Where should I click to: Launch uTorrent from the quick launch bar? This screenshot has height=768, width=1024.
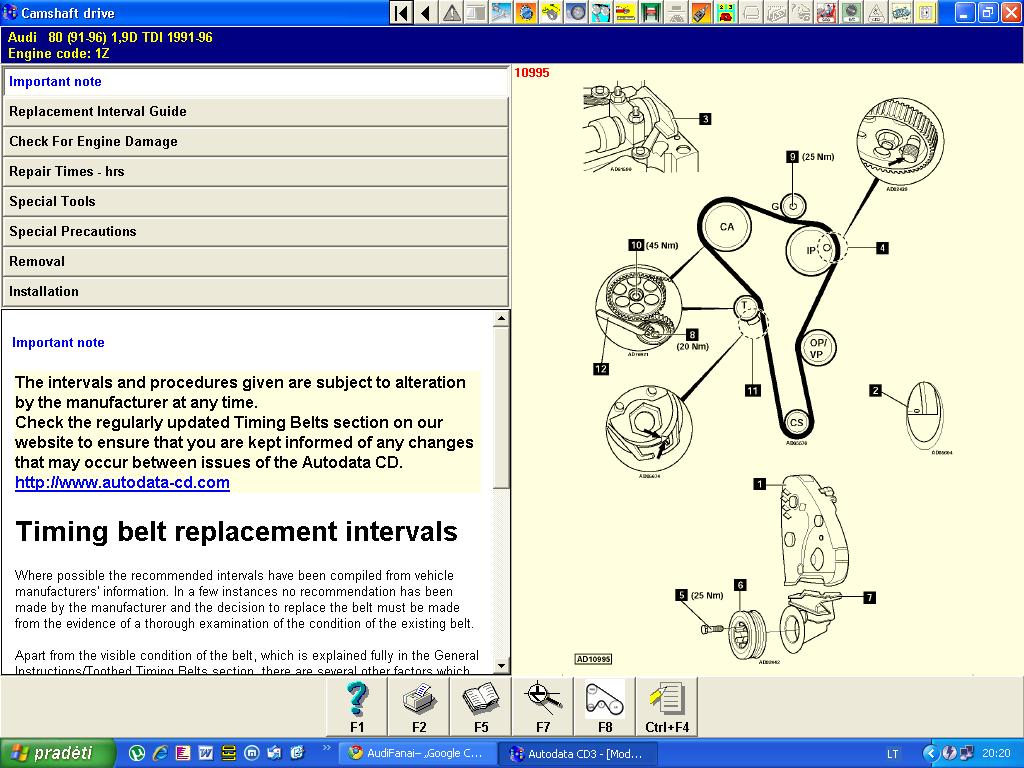pyautogui.click(x=136, y=754)
